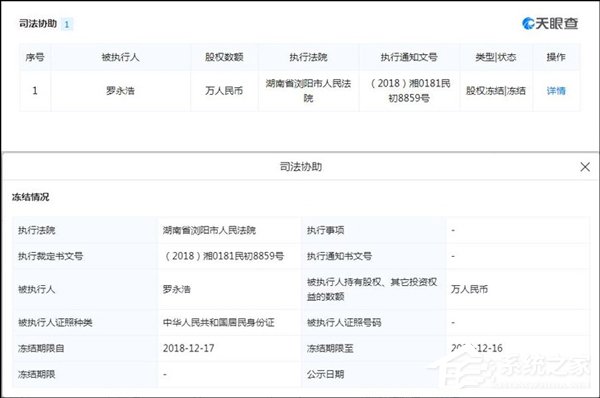Select the 类型|状态 column header

point(496,57)
